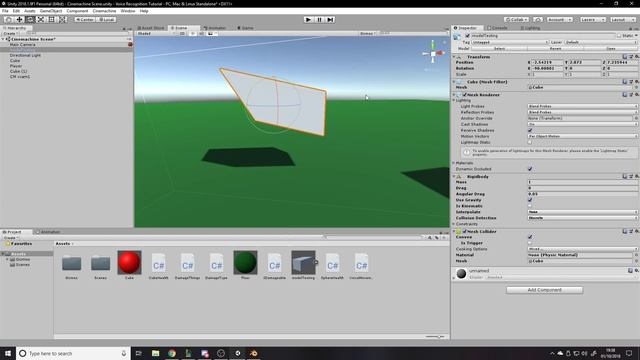This screenshot has width=640, height=360.
Task: Select the combined Transform tool
Action: [62, 19]
